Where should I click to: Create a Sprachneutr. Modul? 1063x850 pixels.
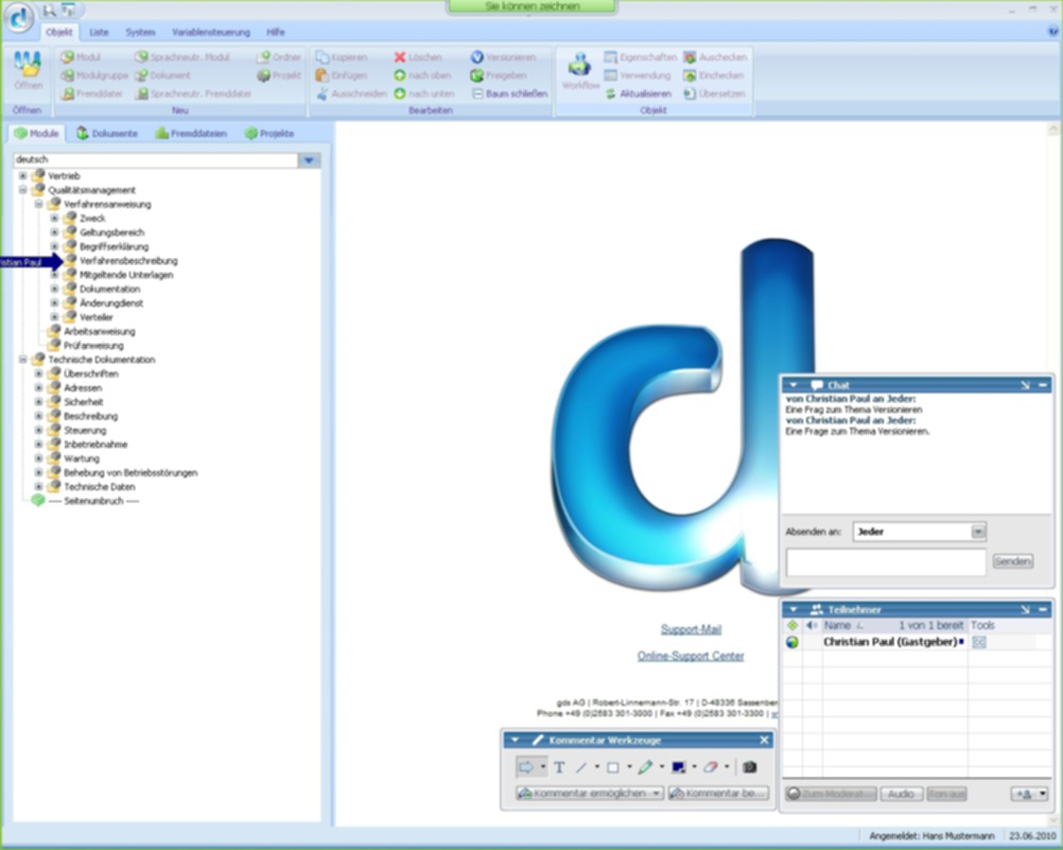(x=182, y=57)
